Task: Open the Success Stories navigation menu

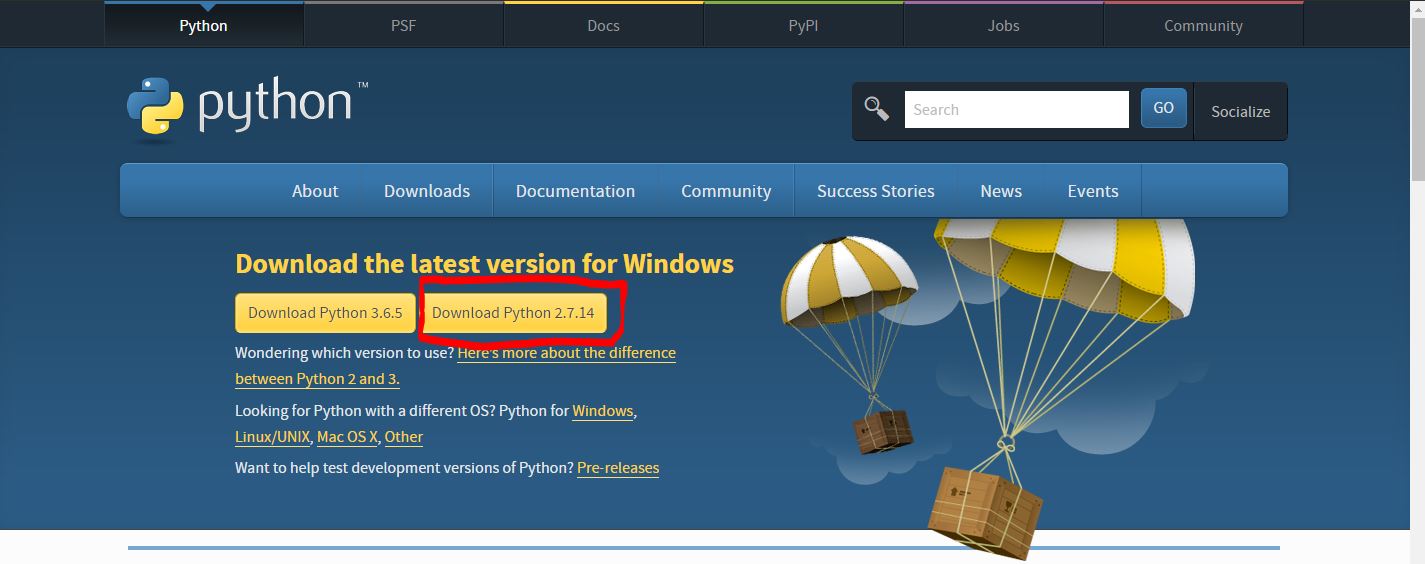Action: click(x=875, y=190)
